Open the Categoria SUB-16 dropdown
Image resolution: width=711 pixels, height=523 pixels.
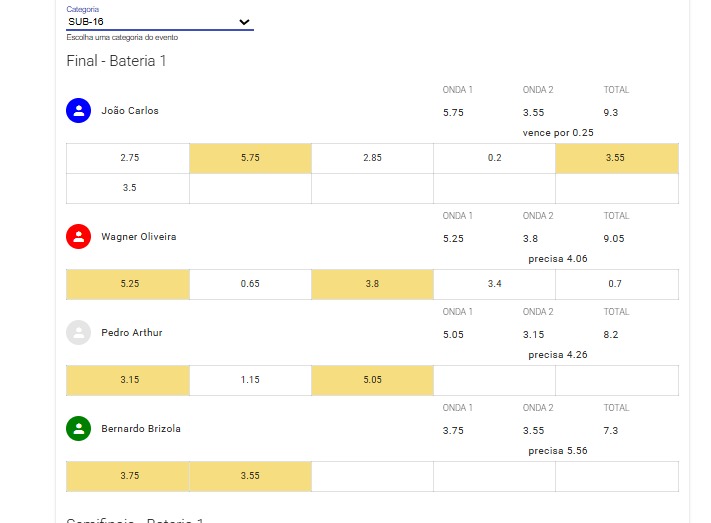point(160,22)
